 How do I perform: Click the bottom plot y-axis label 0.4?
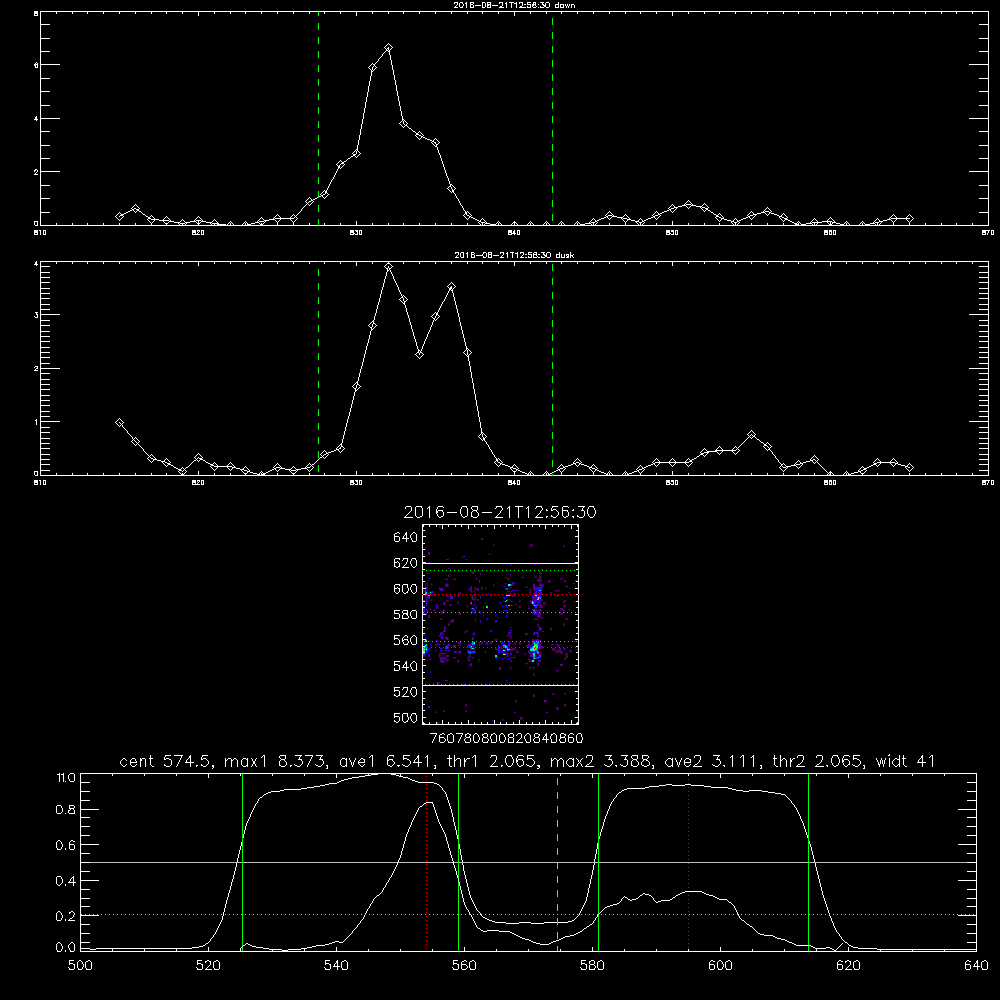coord(65,881)
